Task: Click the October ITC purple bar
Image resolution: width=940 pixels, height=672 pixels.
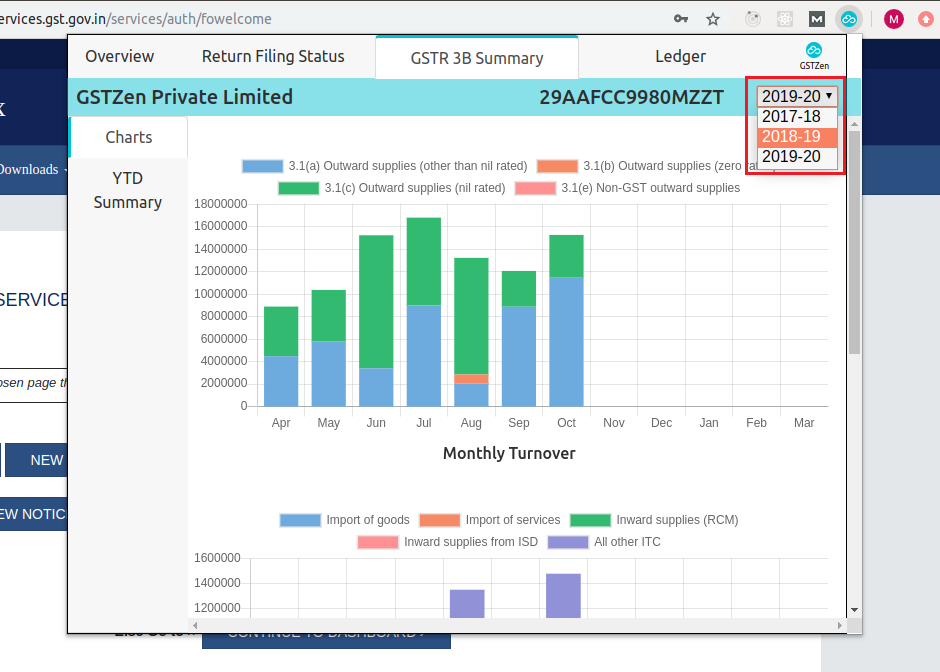Action: 564,596
